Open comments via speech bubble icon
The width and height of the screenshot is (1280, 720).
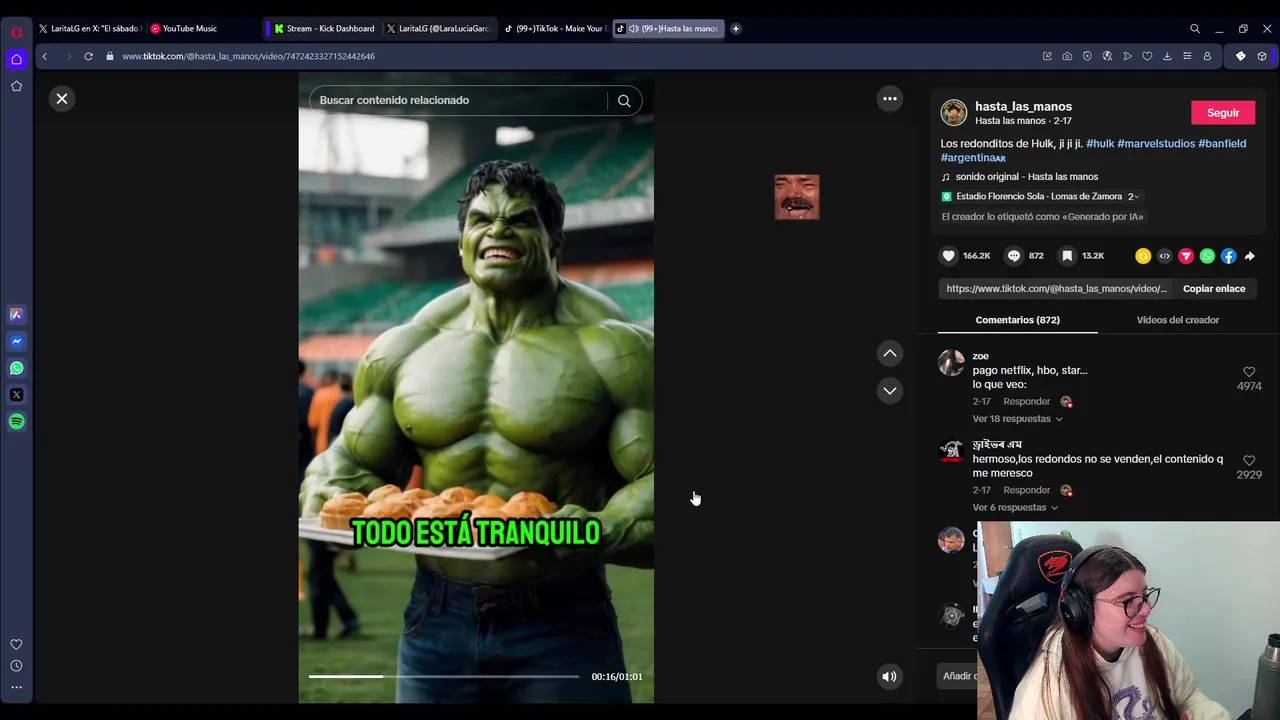coord(1014,256)
